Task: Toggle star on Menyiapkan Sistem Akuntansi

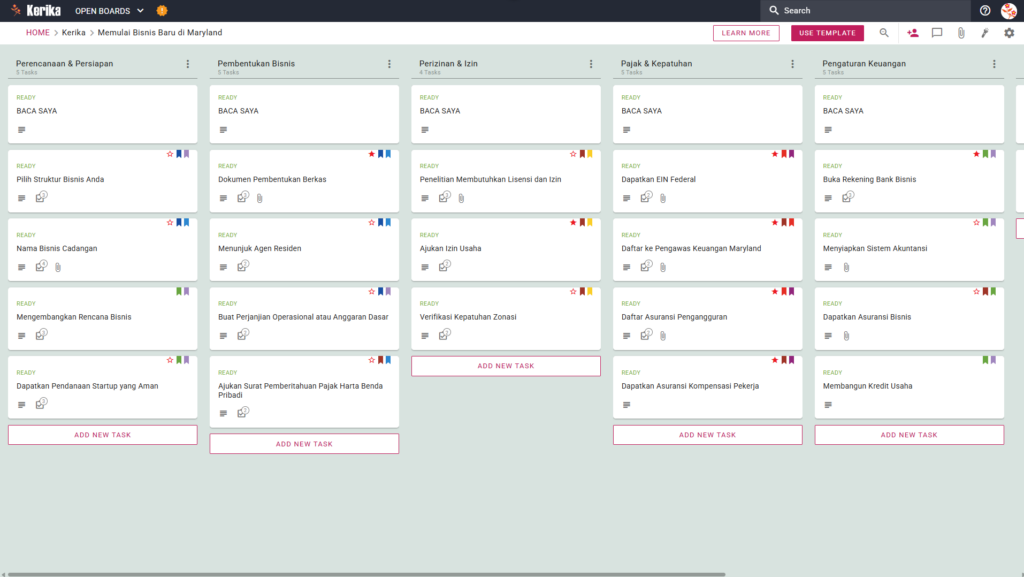Action: (x=976, y=223)
